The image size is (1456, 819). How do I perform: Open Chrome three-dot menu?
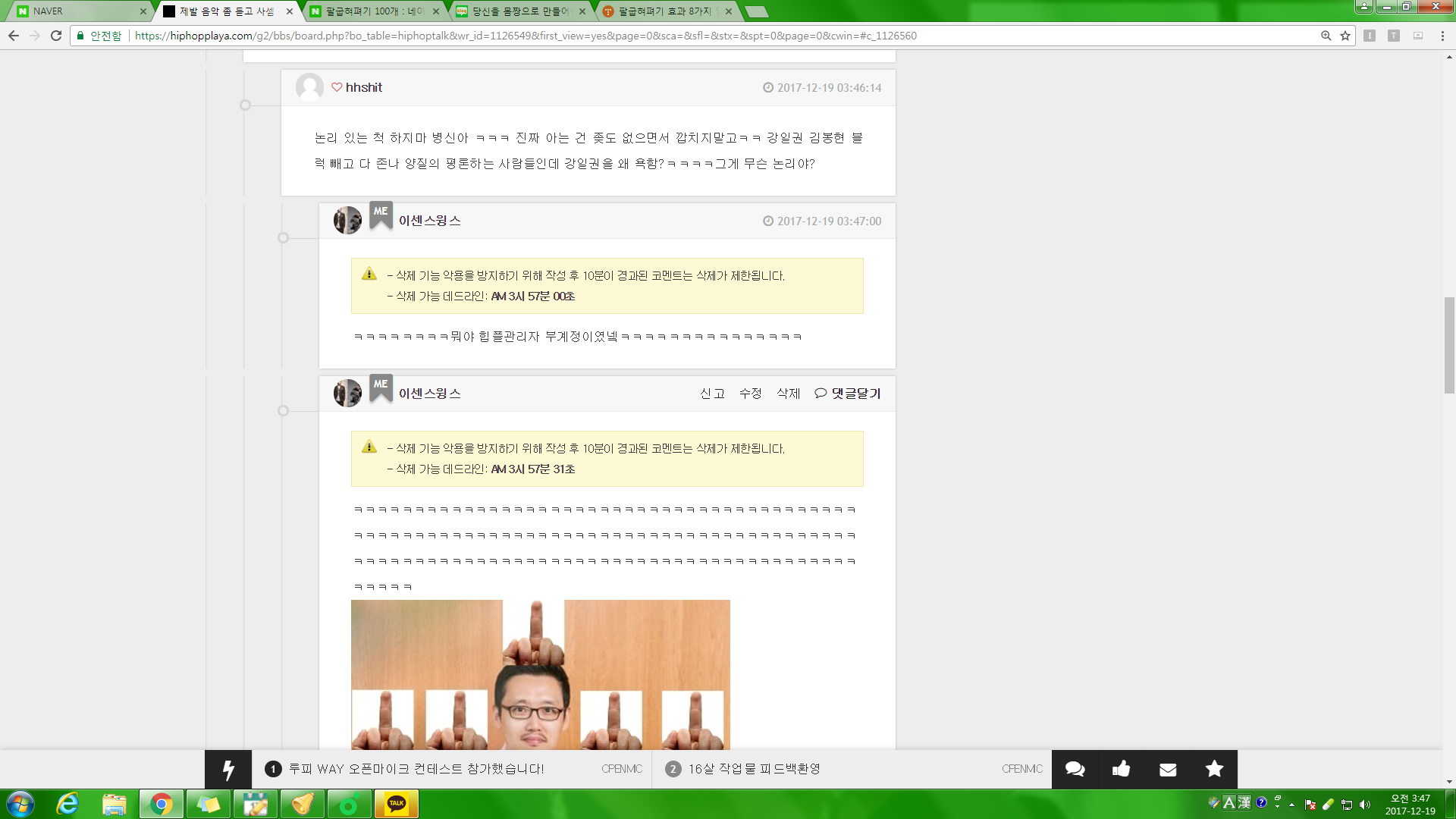[1442, 36]
